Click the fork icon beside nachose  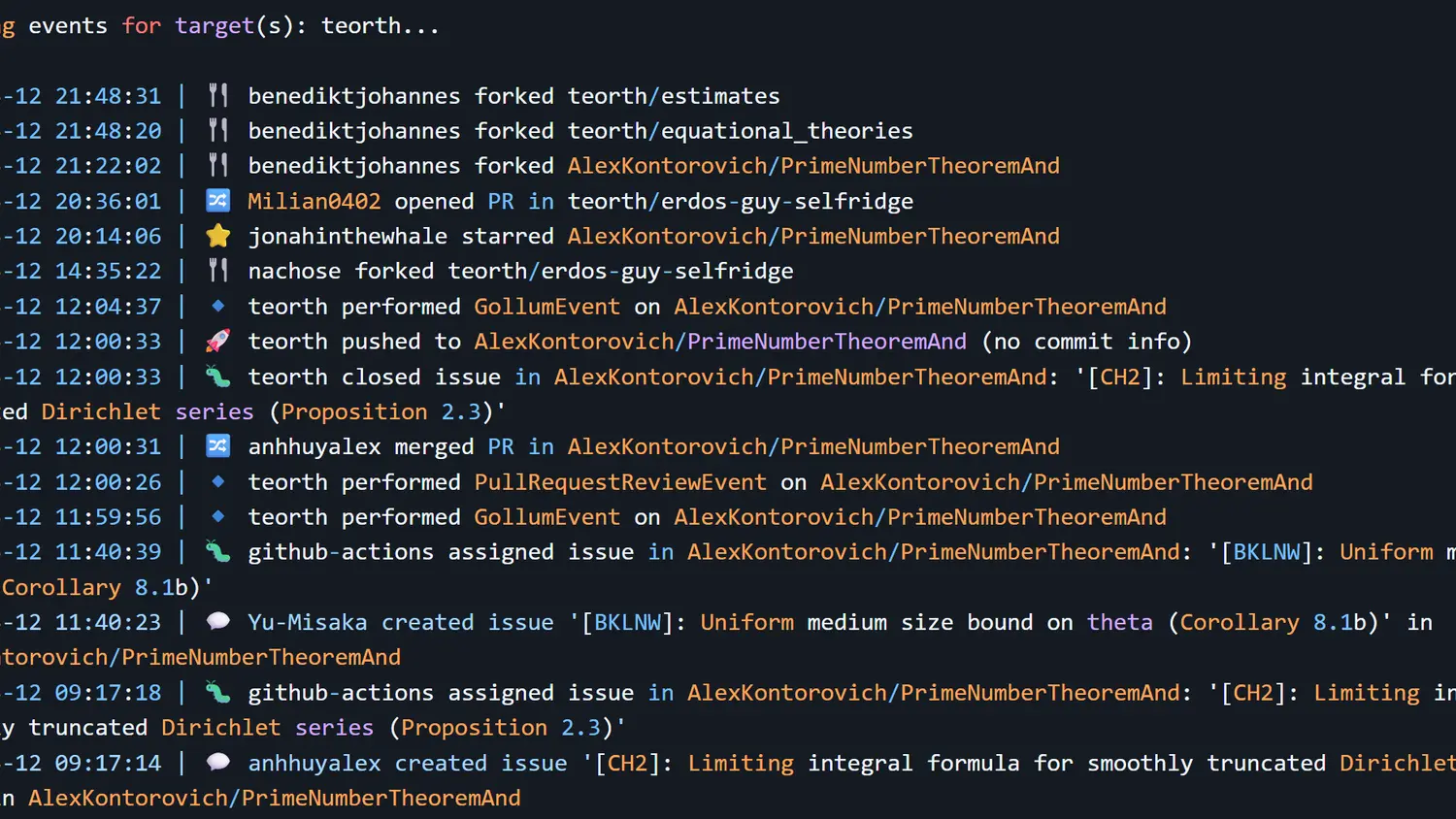pyautogui.click(x=218, y=271)
